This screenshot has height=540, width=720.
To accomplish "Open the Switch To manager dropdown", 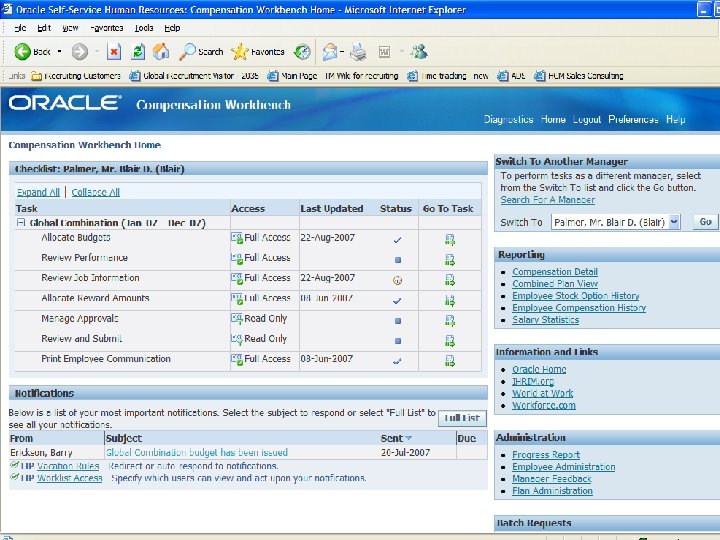I will pyautogui.click(x=674, y=222).
